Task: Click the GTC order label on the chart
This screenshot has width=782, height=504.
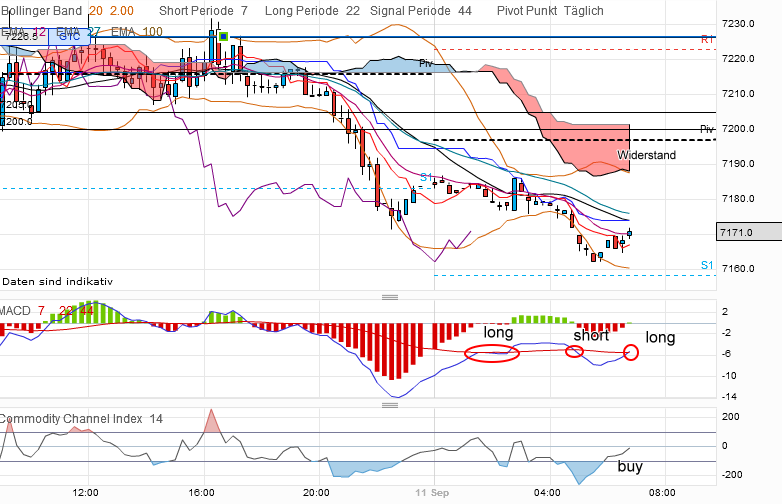Action: point(70,36)
